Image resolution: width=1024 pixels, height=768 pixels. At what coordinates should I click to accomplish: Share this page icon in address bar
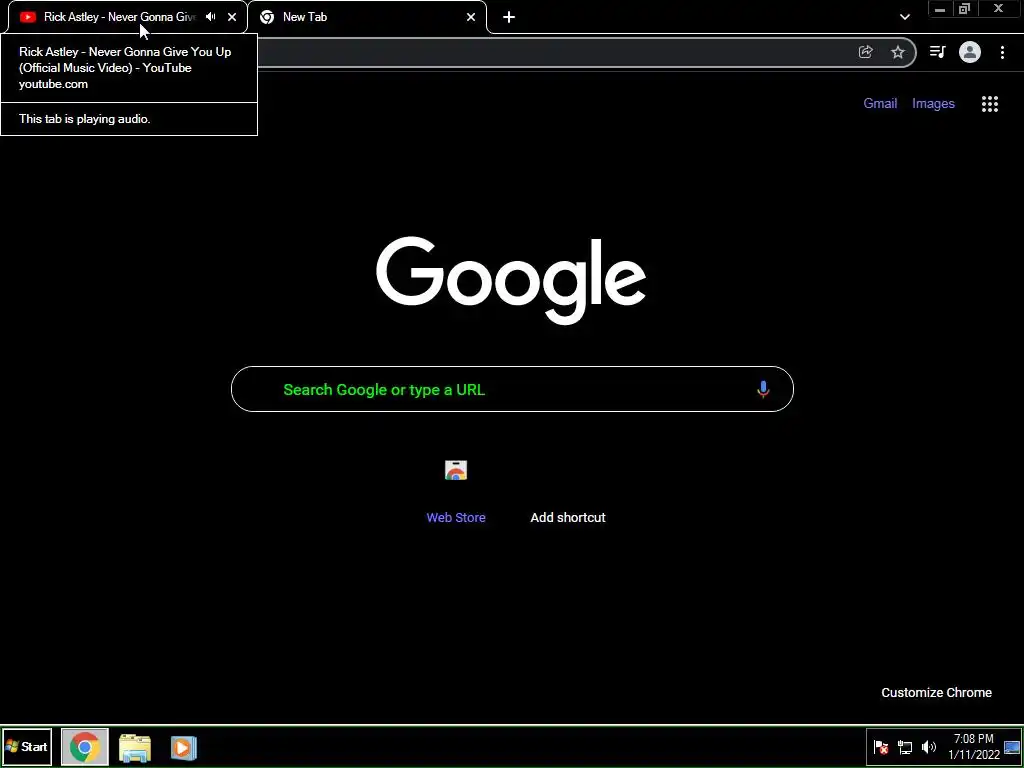point(865,52)
